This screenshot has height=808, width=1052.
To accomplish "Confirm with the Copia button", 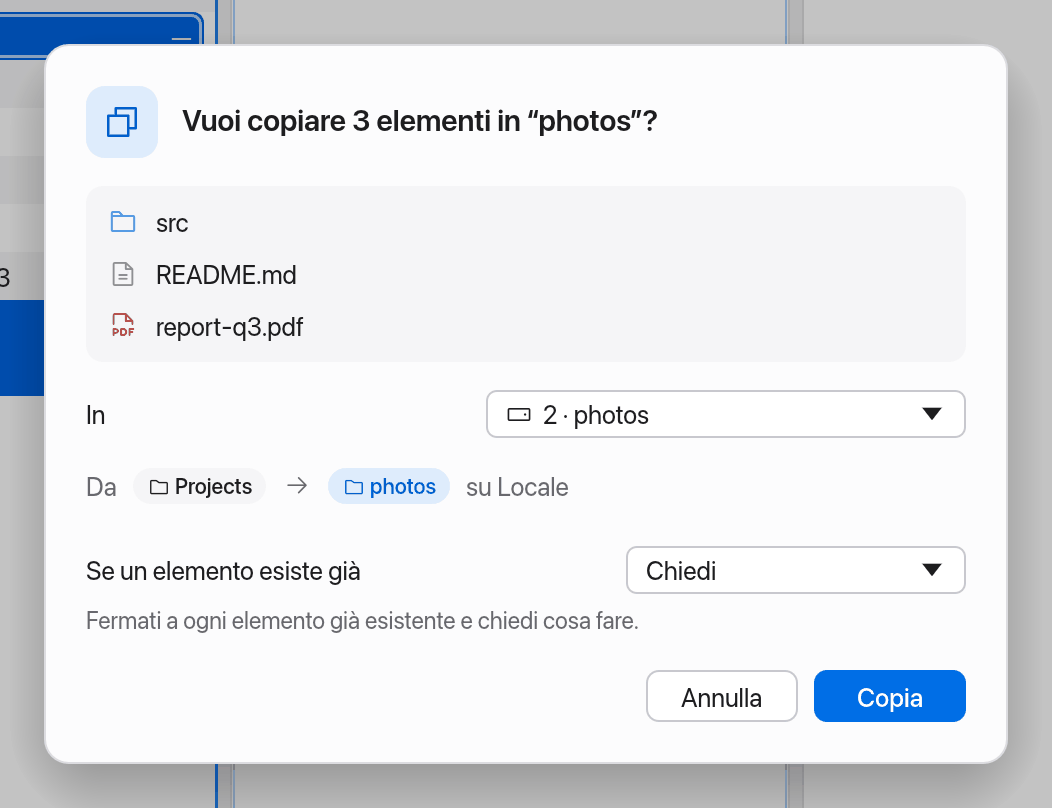I will coord(890,697).
